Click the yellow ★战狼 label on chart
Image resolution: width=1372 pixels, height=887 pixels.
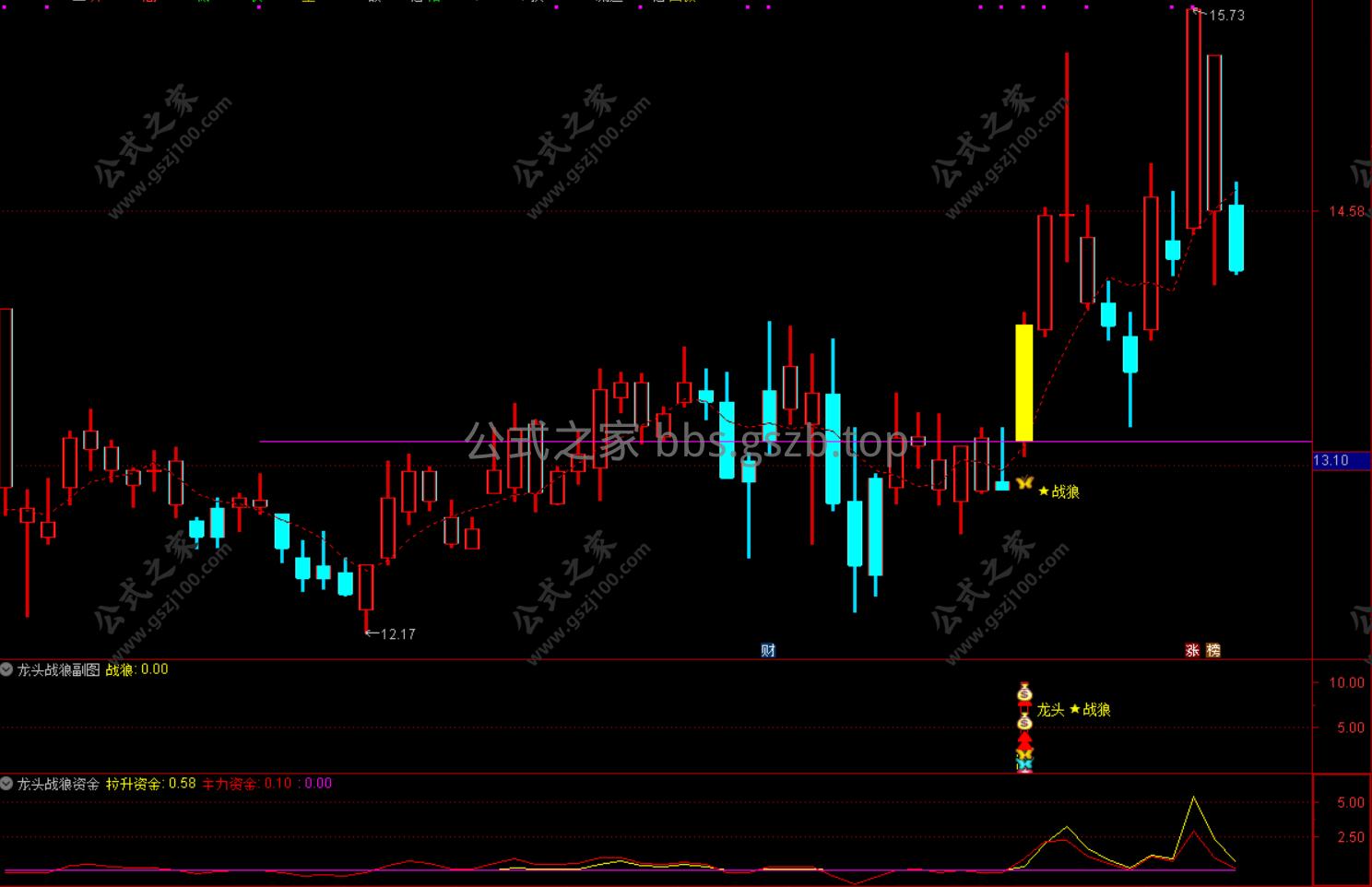1059,492
